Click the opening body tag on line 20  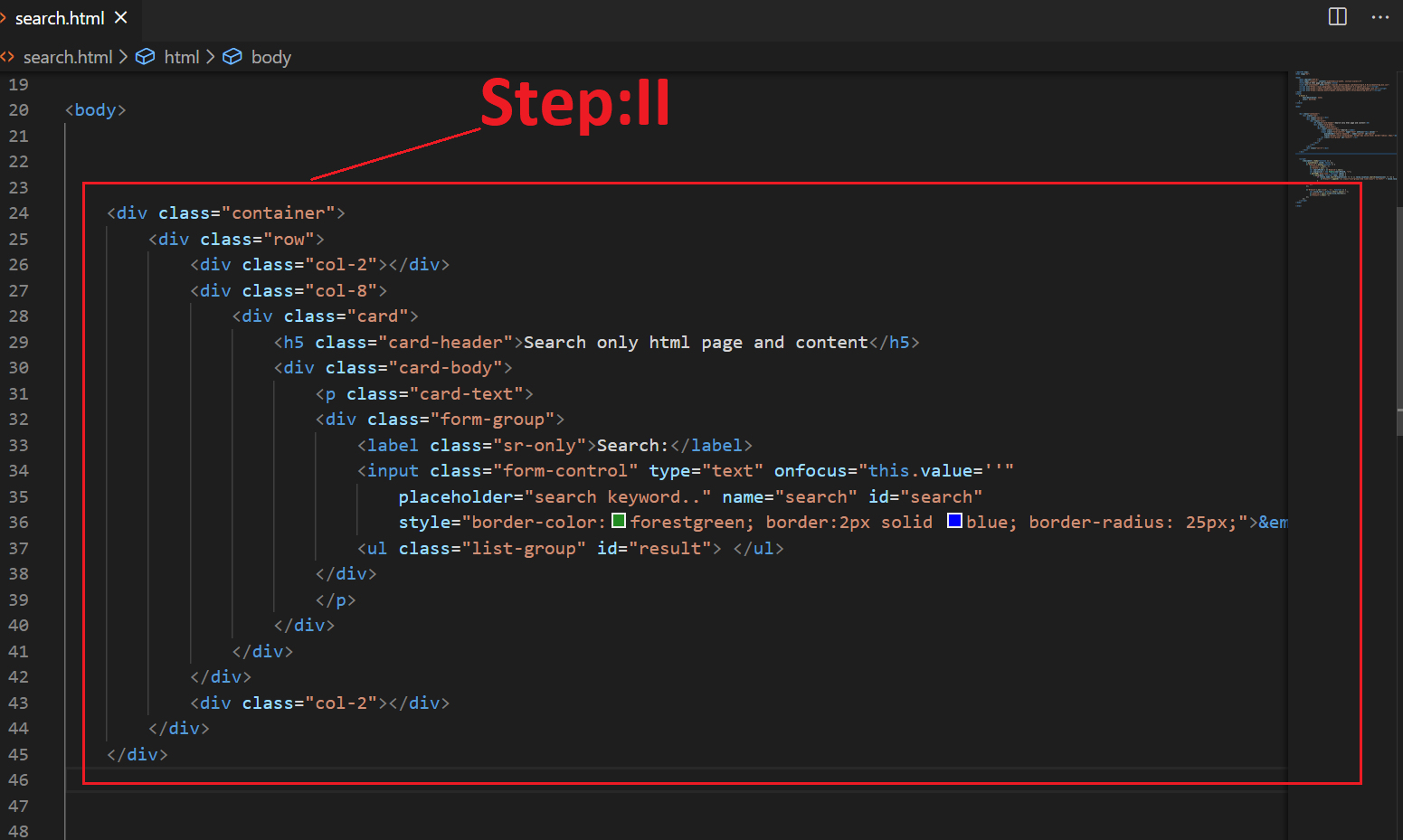coord(95,110)
